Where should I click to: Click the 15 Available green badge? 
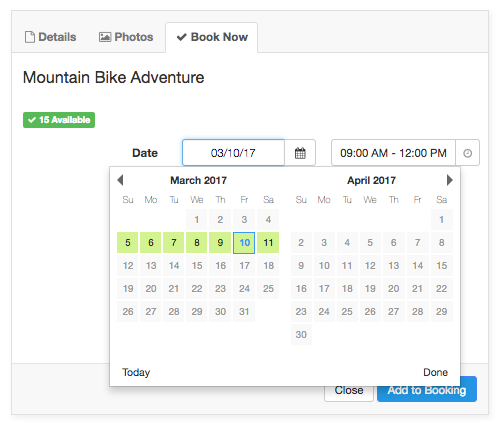59,120
